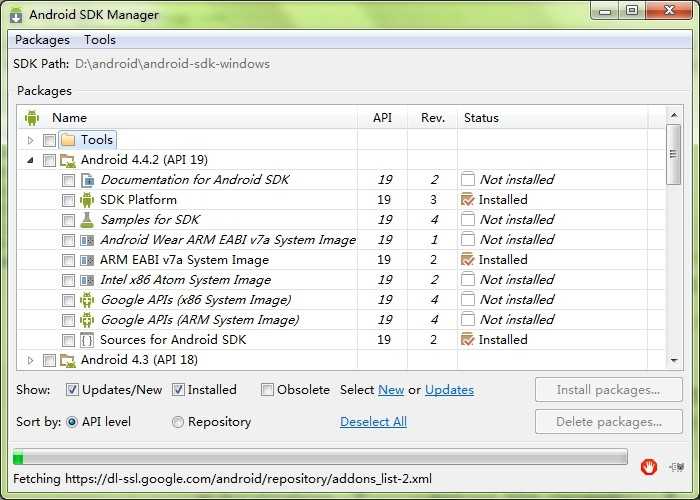Image resolution: width=700 pixels, height=500 pixels.
Task: Click the scrollbar down arrow
Action: [674, 360]
